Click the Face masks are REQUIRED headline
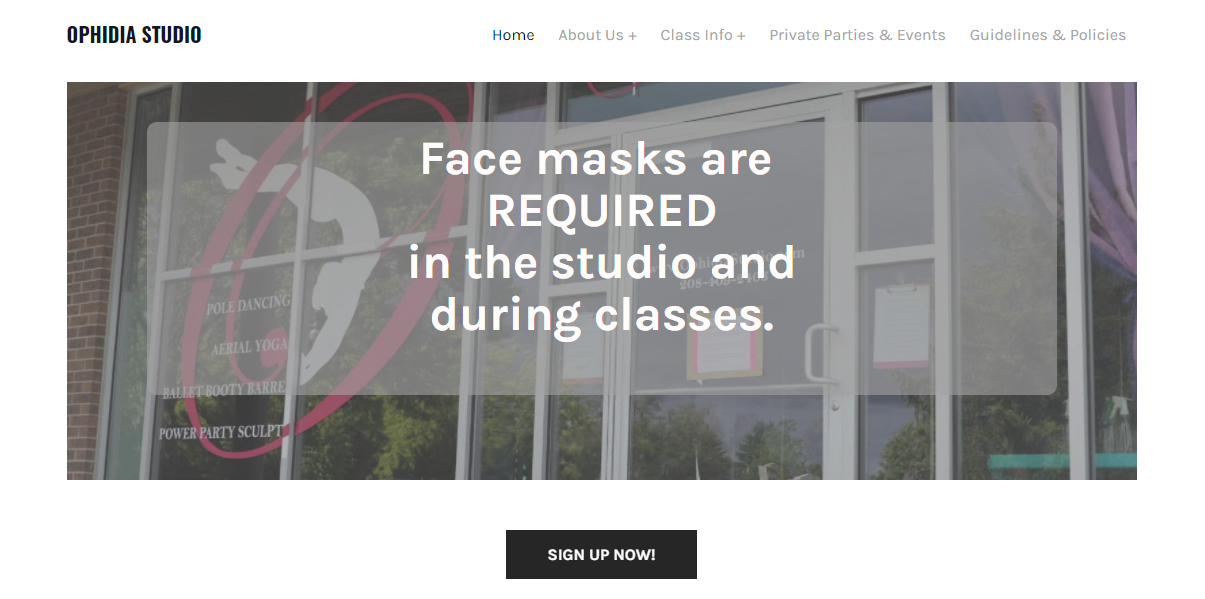The height and width of the screenshot is (599, 1205). point(601,237)
